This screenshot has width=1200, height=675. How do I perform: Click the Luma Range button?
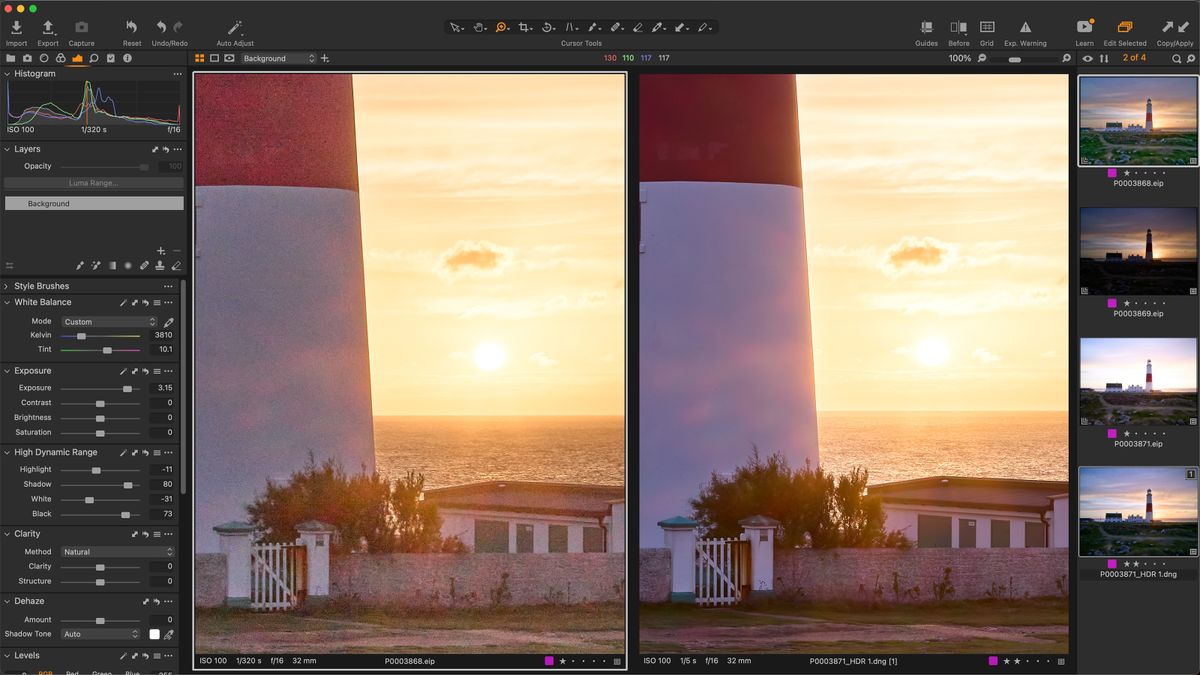click(x=94, y=183)
